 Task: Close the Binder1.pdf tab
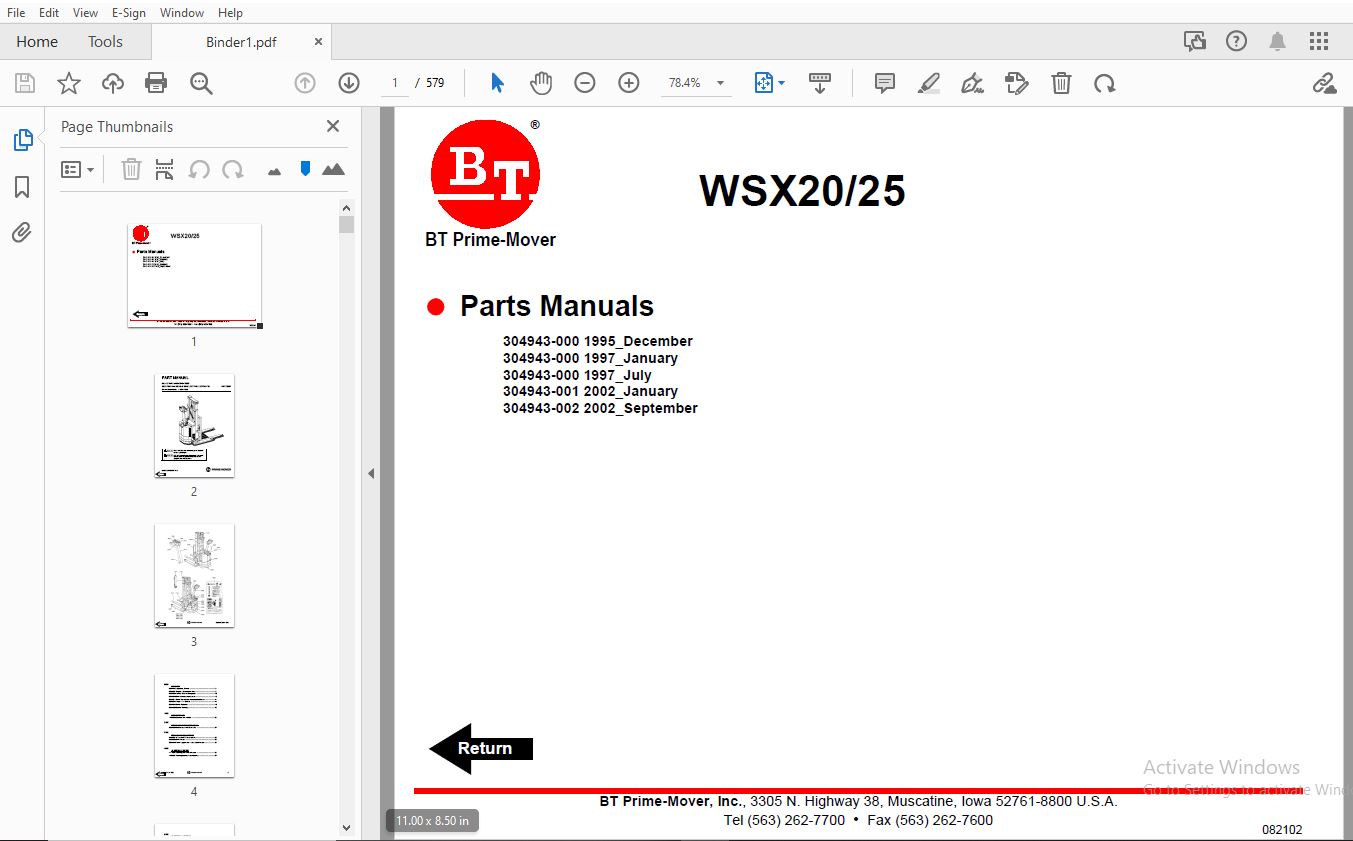point(318,42)
